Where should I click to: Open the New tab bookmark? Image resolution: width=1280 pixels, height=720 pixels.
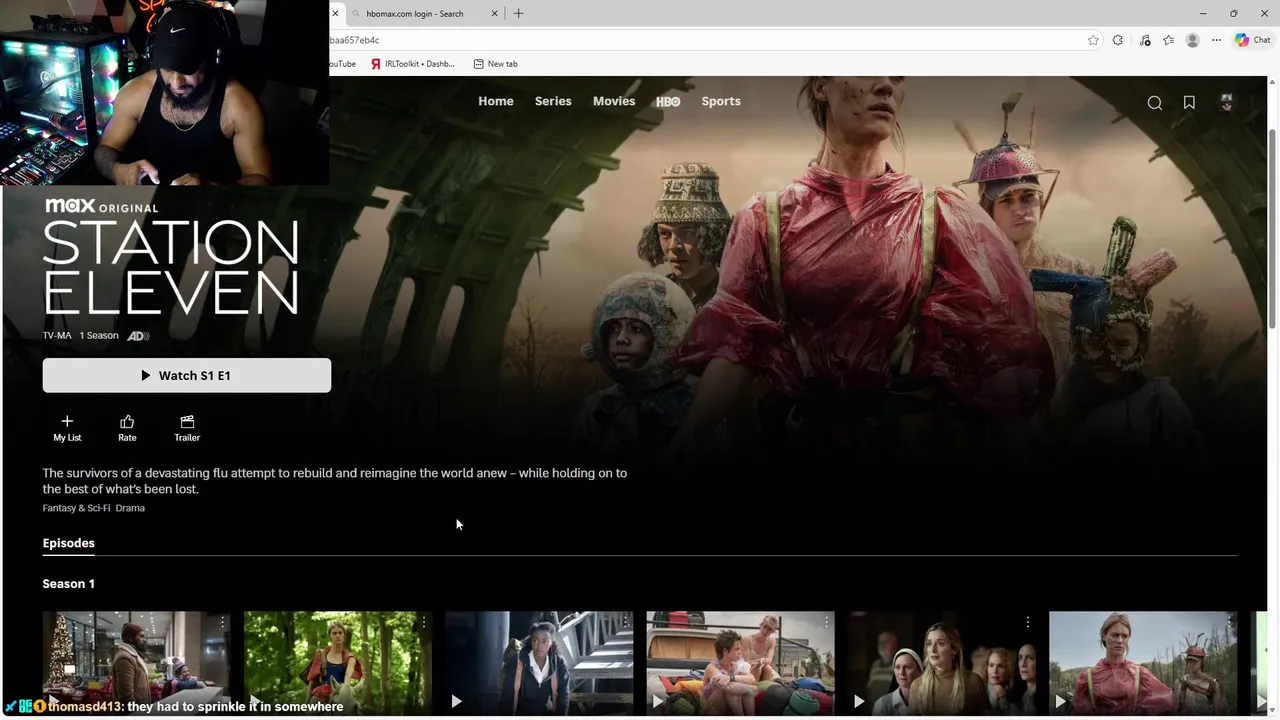coord(495,64)
